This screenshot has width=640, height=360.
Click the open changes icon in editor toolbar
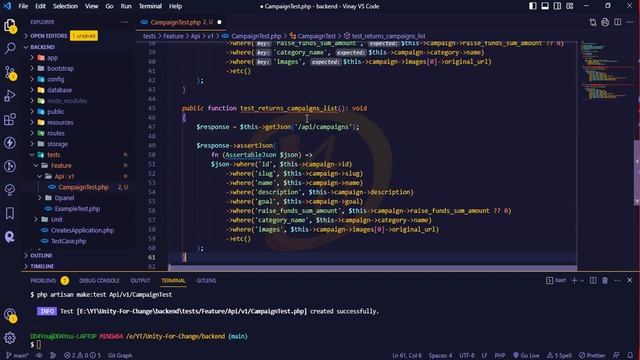tap(593, 22)
